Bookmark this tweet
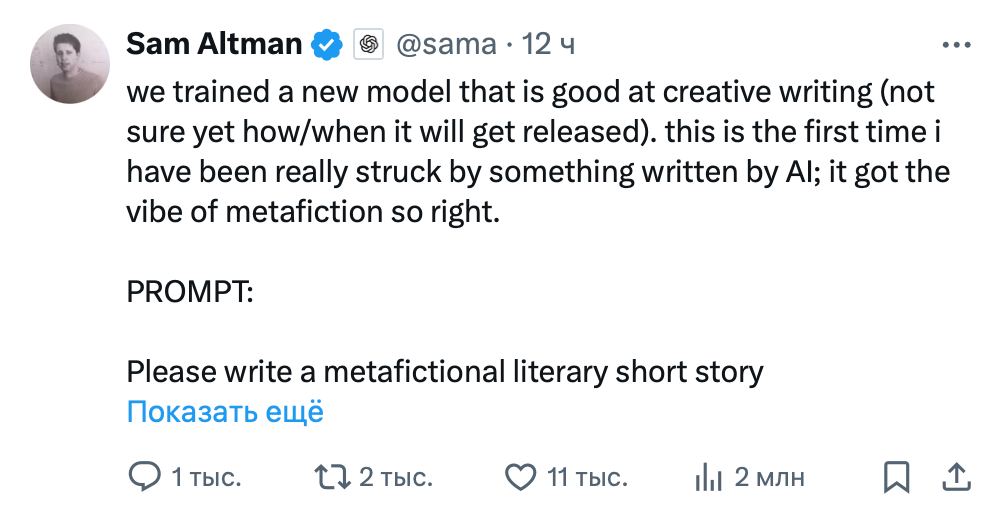Screen dimensions: 1008x516 pos(897,477)
